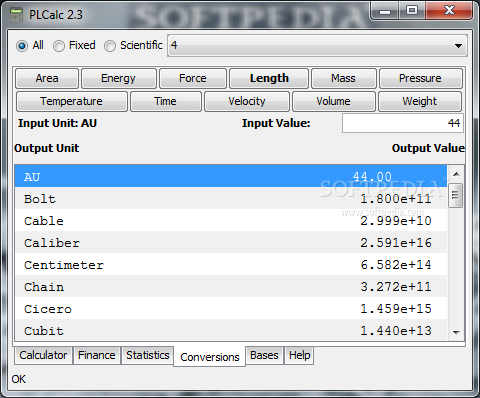The image size is (480, 398).
Task: Select the Bolt unit row
Action: [231, 198]
